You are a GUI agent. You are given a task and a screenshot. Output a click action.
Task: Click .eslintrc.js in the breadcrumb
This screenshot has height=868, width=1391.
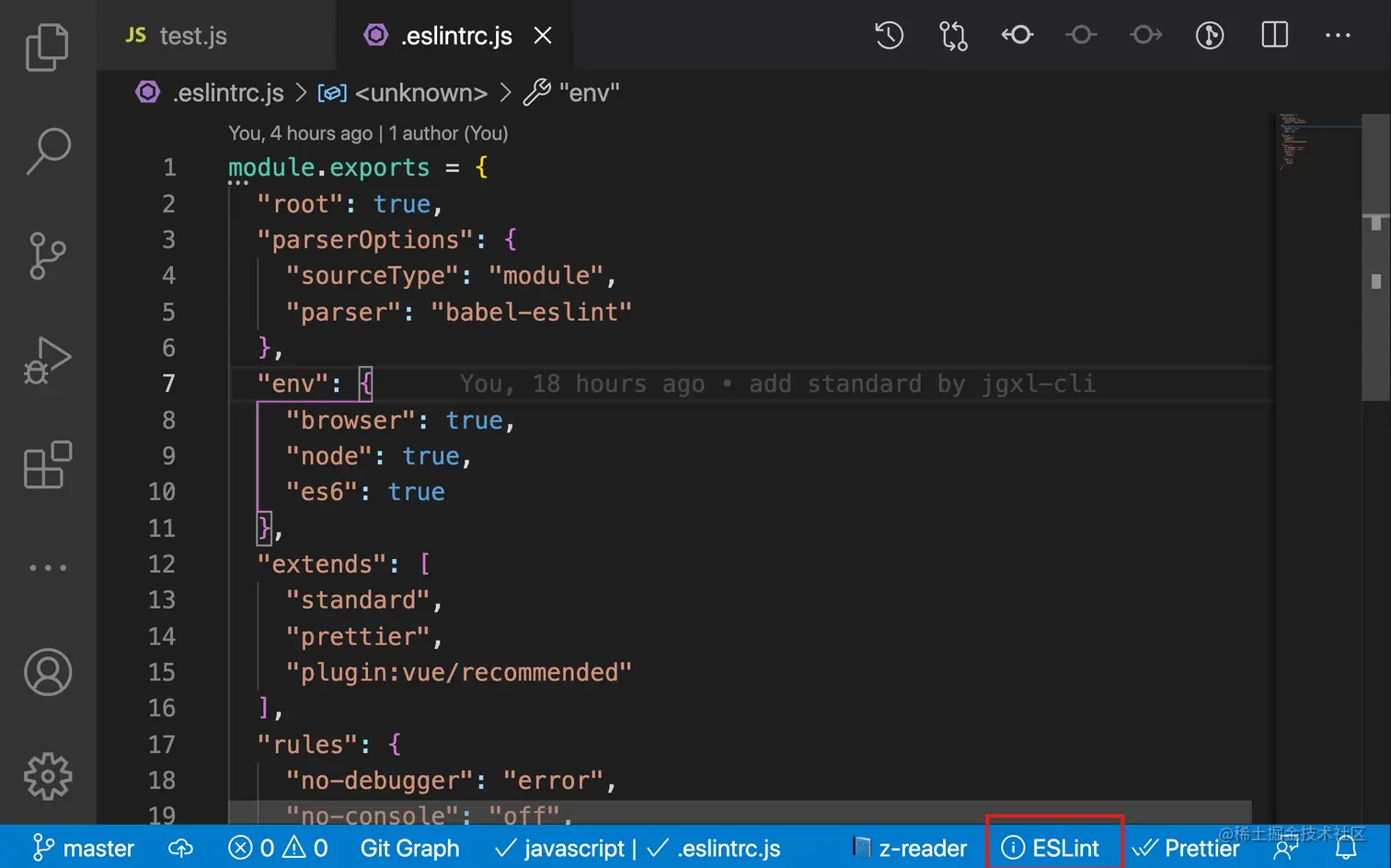click(228, 93)
